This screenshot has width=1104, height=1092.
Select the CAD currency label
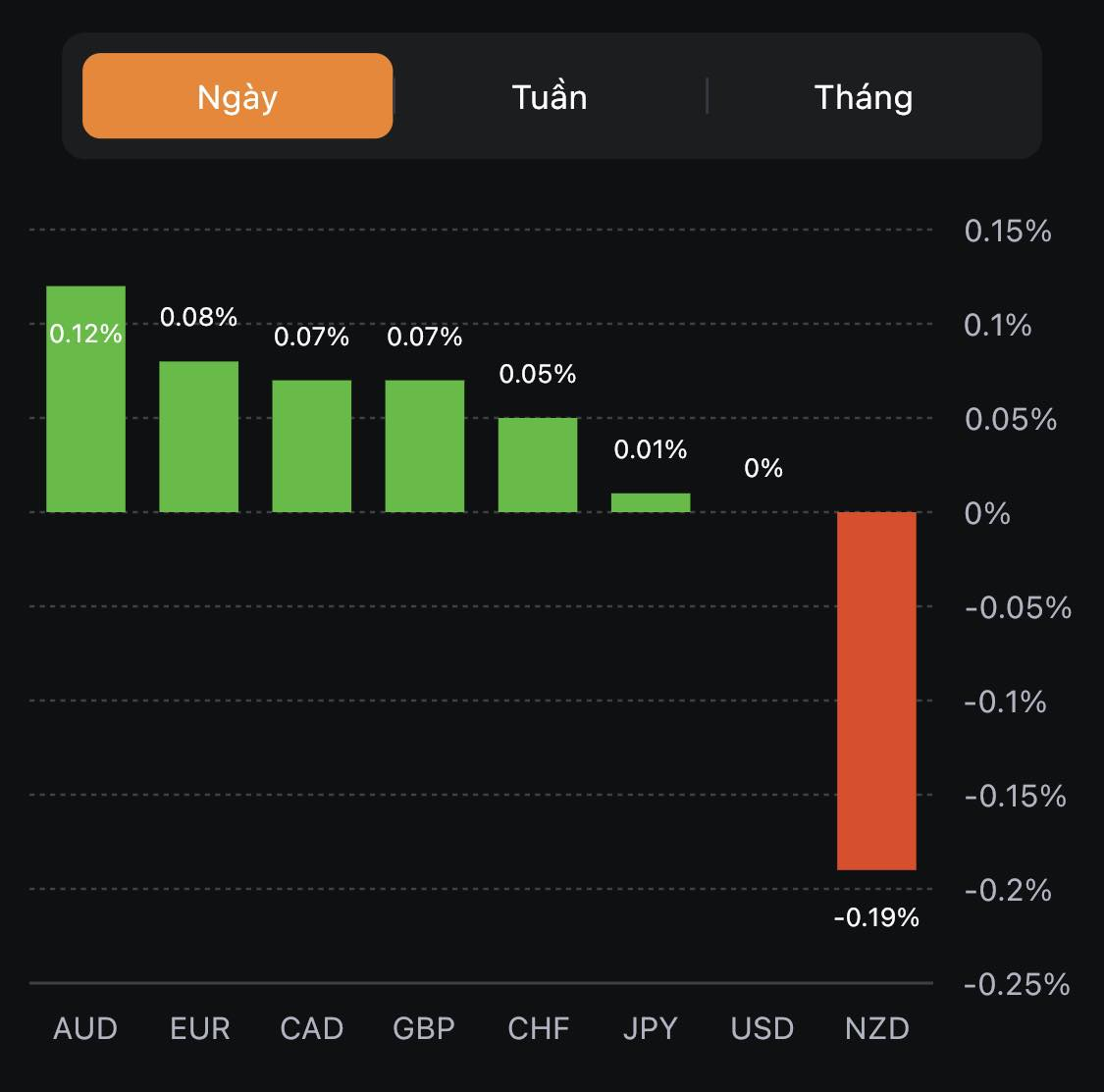point(312,1028)
